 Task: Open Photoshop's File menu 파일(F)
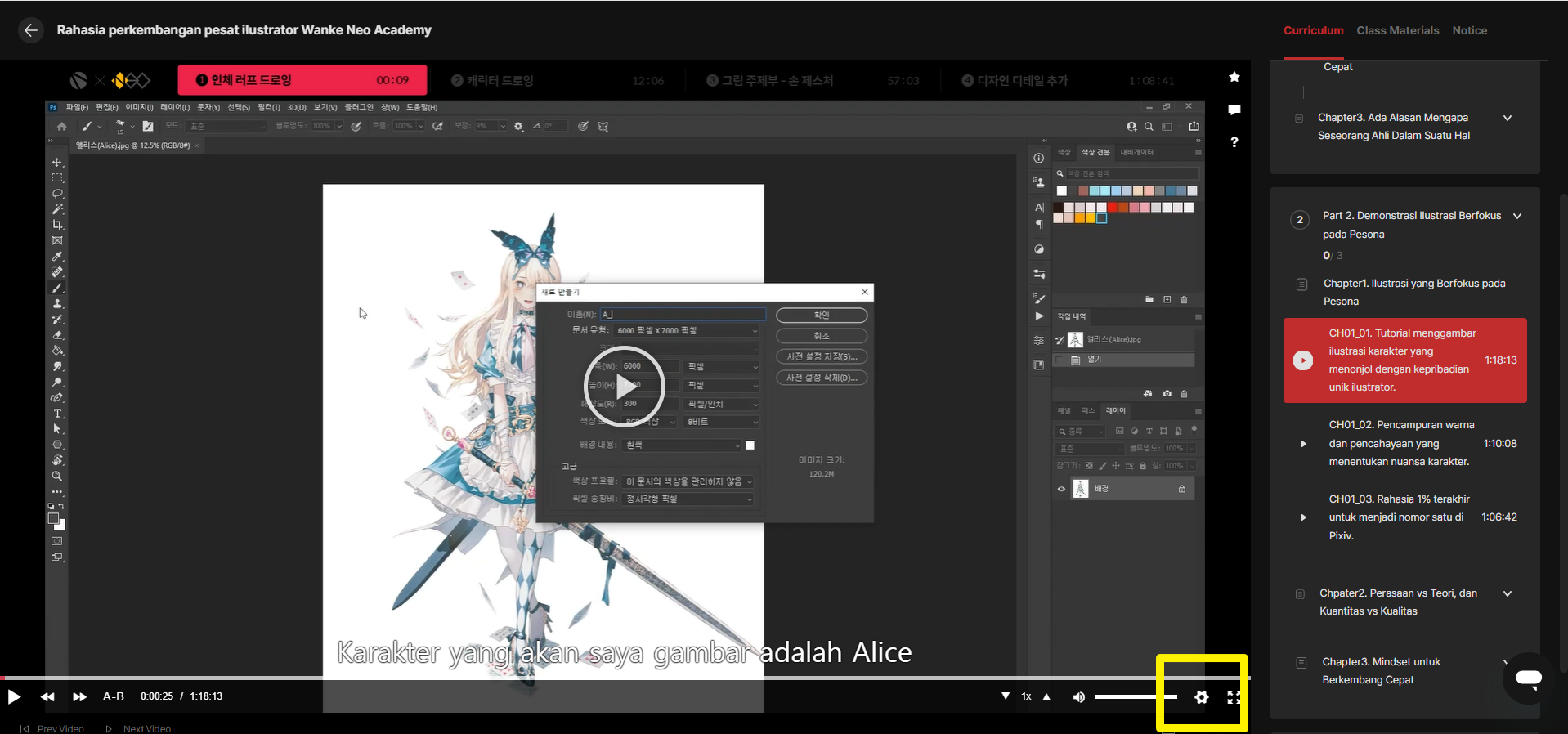77,107
